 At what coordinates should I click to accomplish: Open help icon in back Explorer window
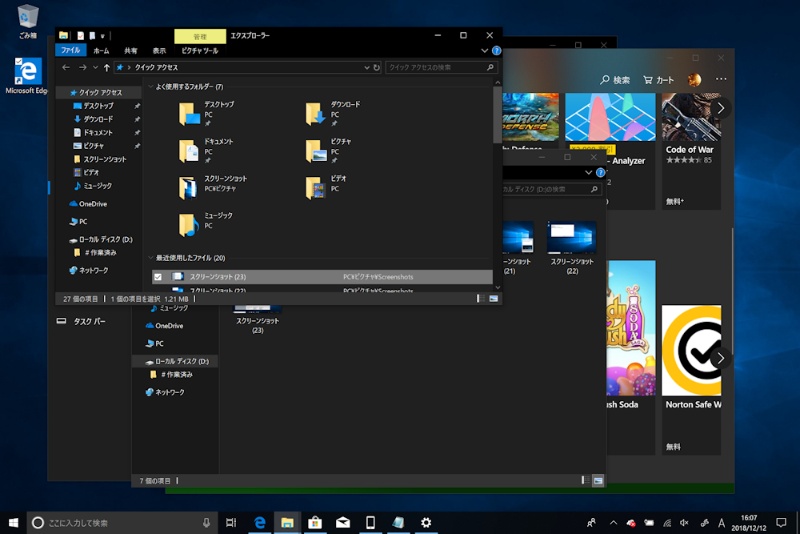(x=601, y=172)
